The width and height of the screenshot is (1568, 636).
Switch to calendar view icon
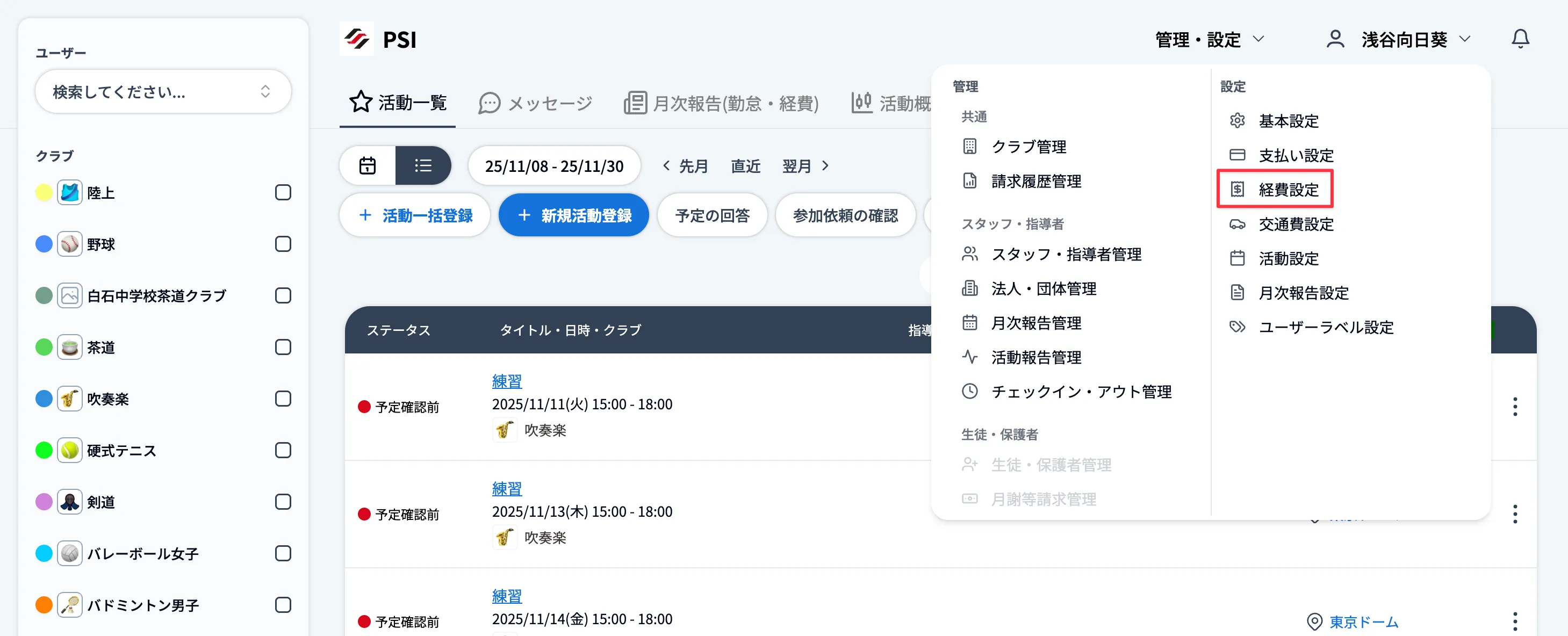pyautogui.click(x=368, y=165)
